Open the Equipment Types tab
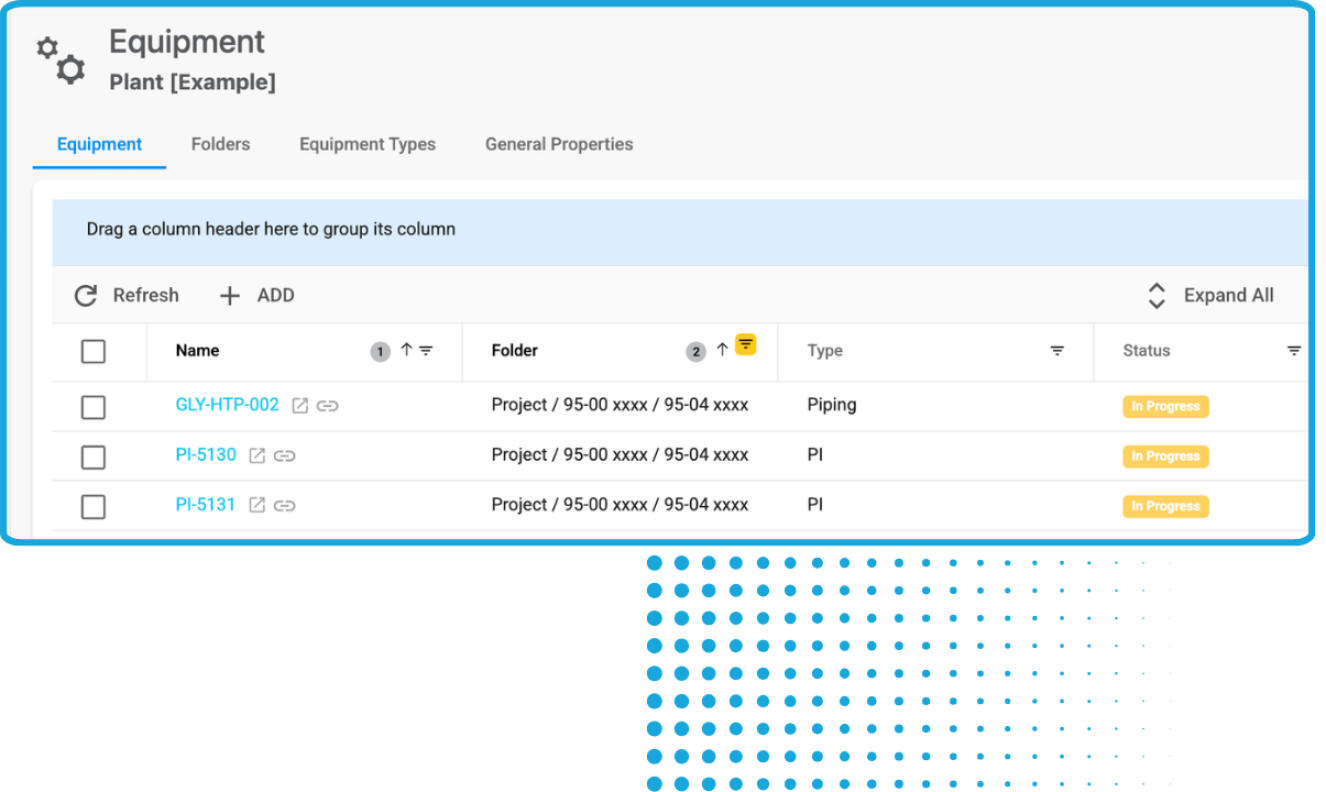Screen dimensions: 1326x792 click(x=367, y=144)
